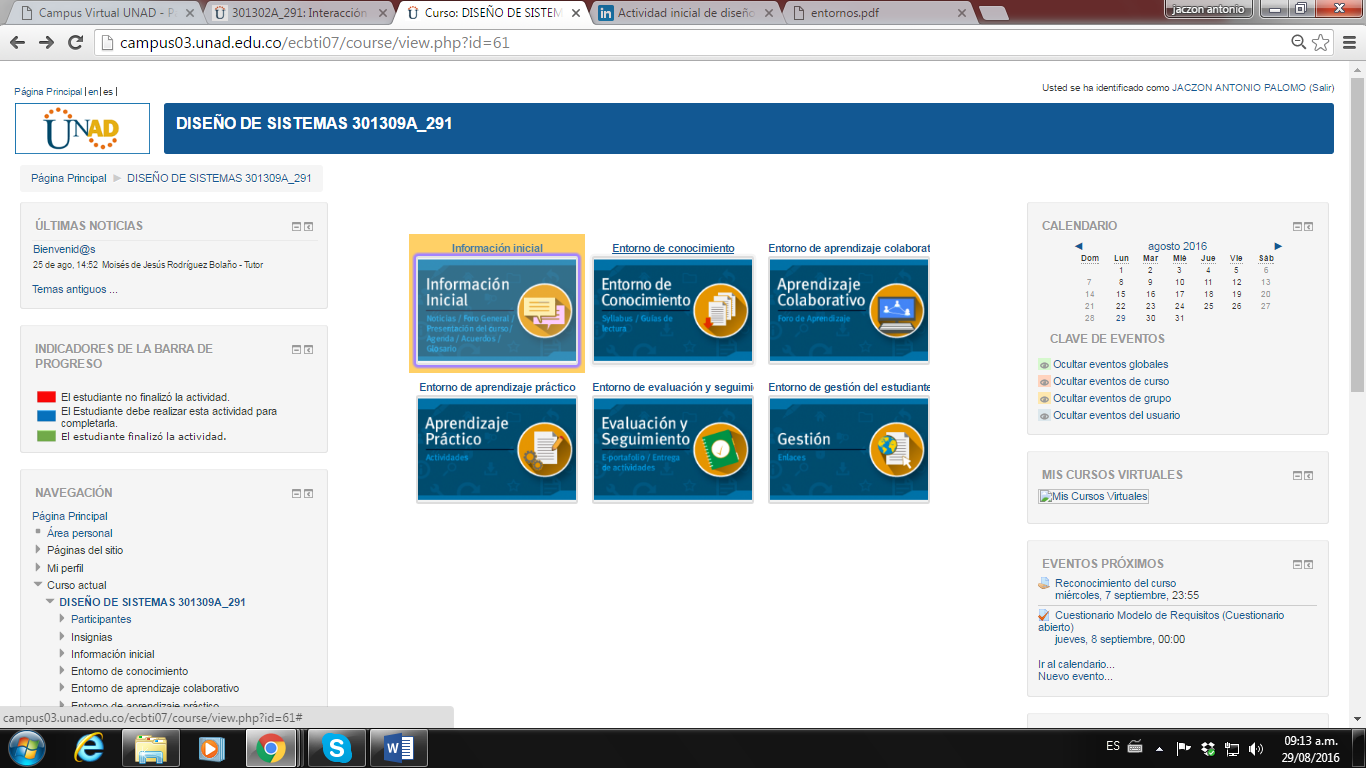The width and height of the screenshot is (1366, 768).
Task: Go to the next month in the calendar
Action: 1278,246
